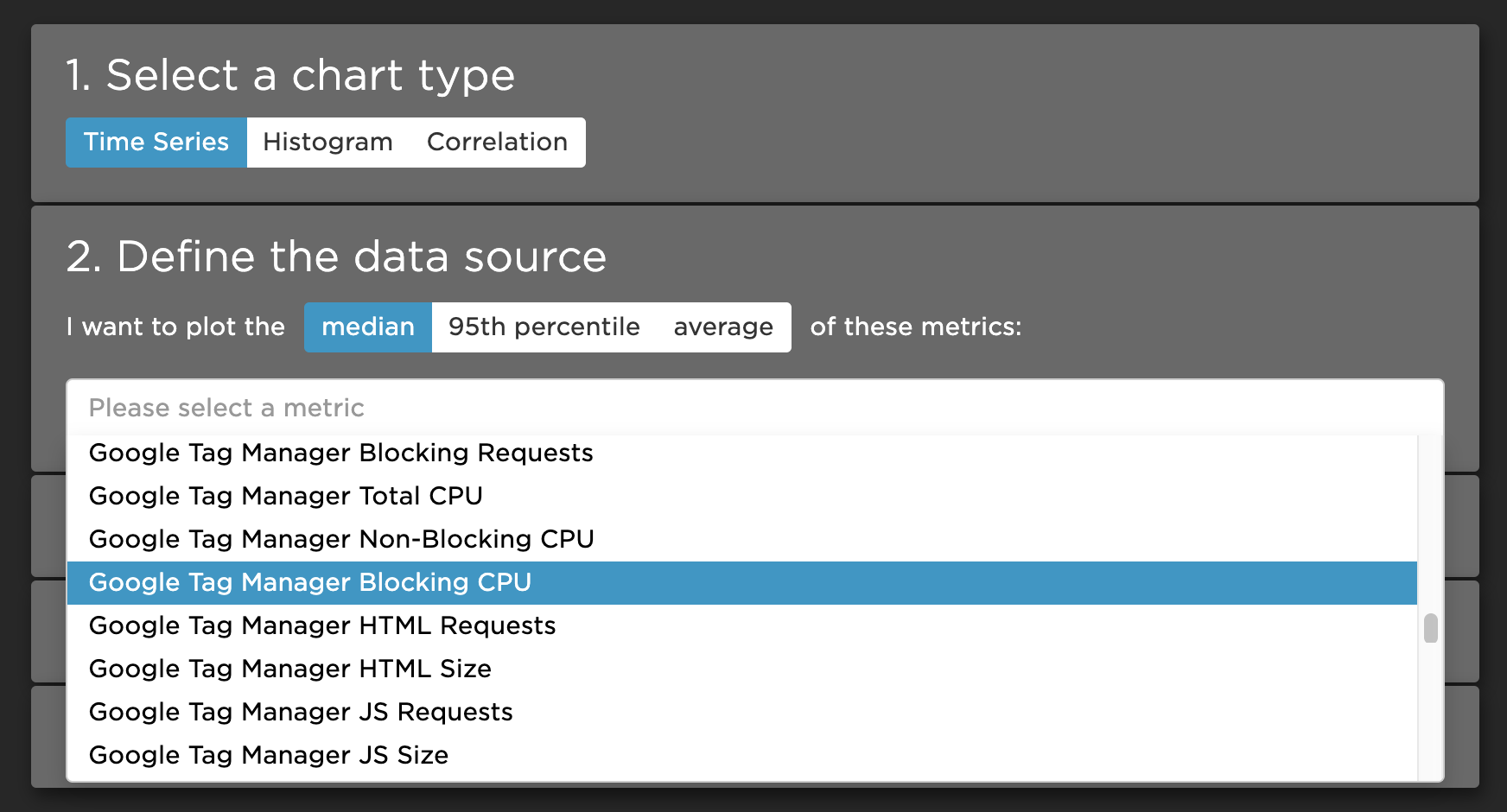
Task: Choose Google Tag Manager Non-Blocking CPU
Action: click(341, 540)
